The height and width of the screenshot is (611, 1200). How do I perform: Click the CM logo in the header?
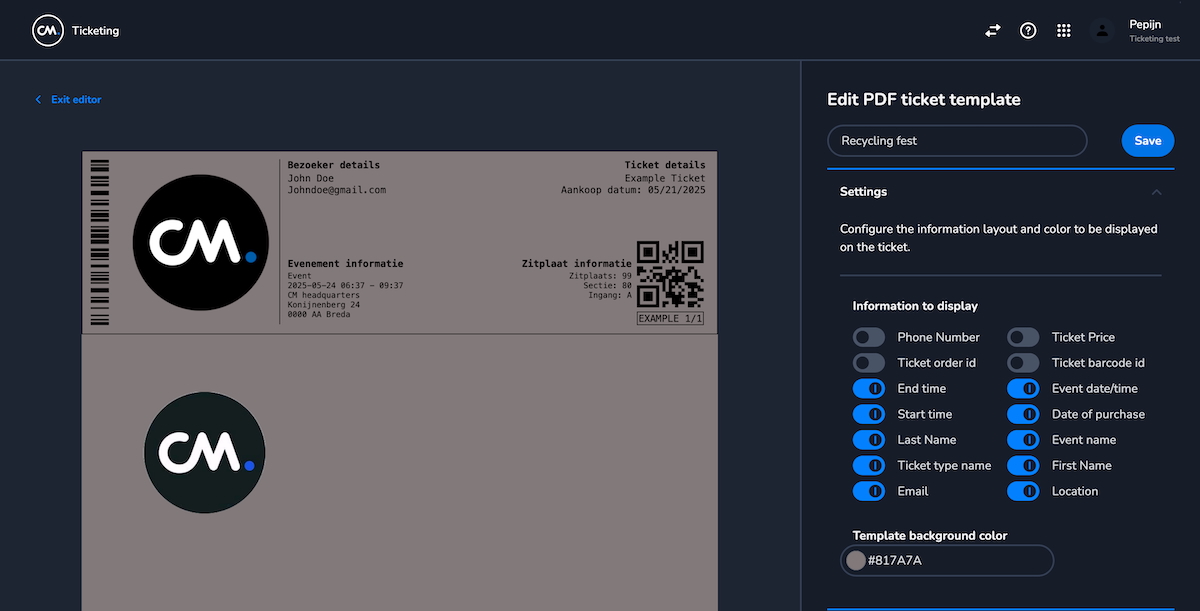pyautogui.click(x=47, y=30)
